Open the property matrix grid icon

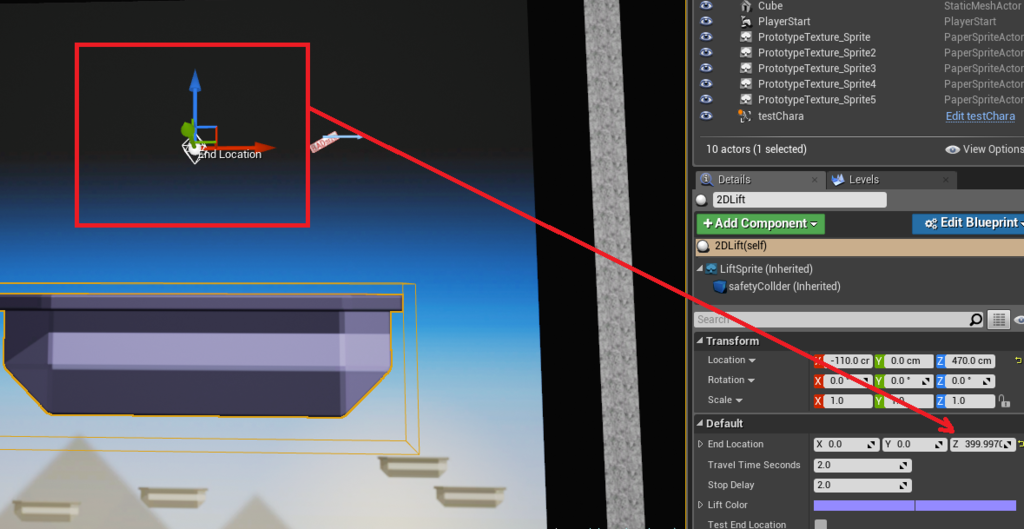pyautogui.click(x=998, y=319)
